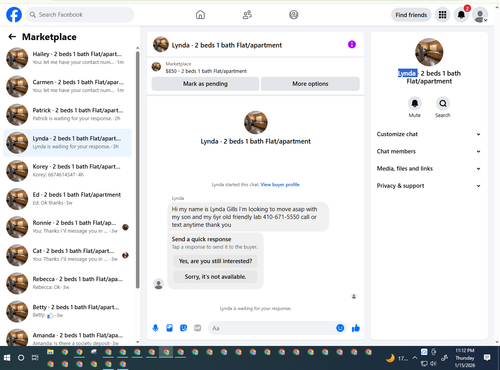The image size is (500, 370).
Task: Expand the Customize chat section
Action: click(429, 134)
